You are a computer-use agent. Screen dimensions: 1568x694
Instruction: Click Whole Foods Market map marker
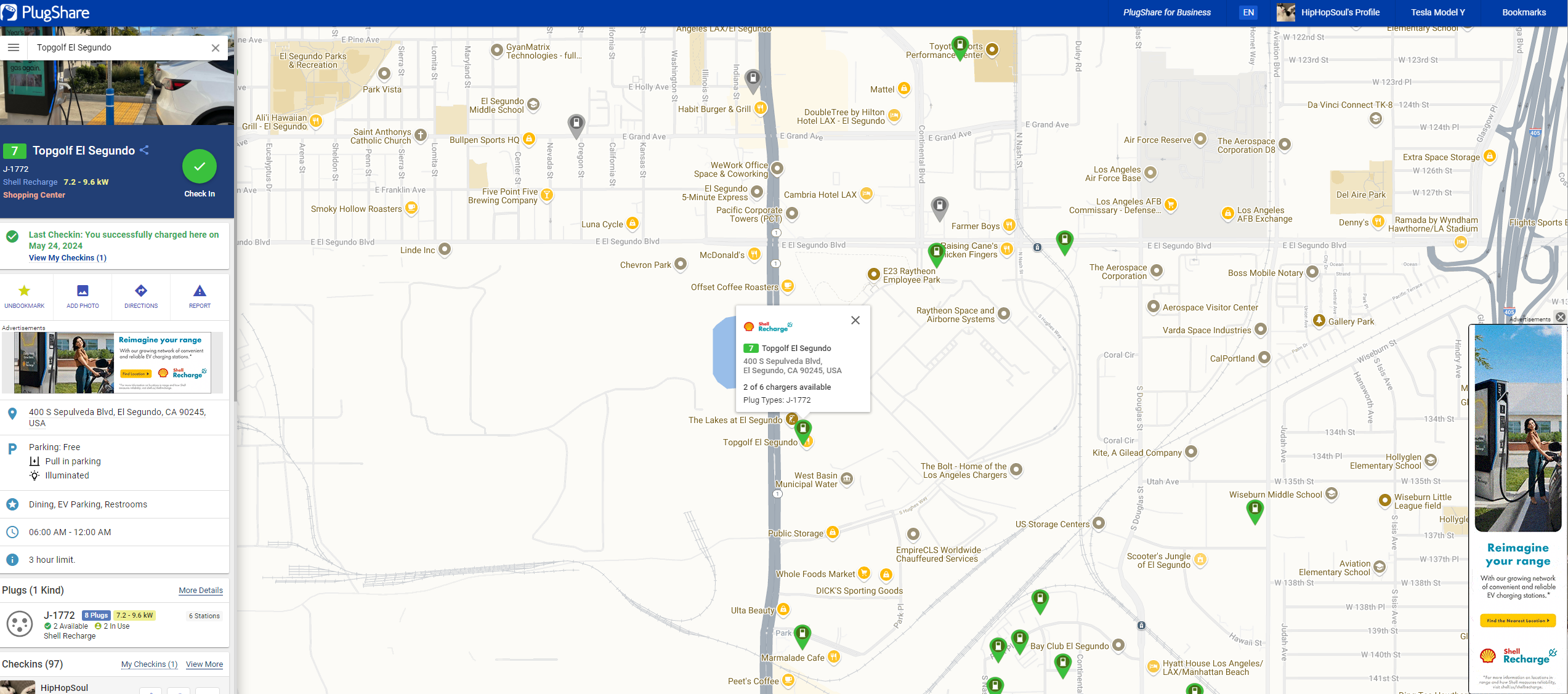[863, 573]
